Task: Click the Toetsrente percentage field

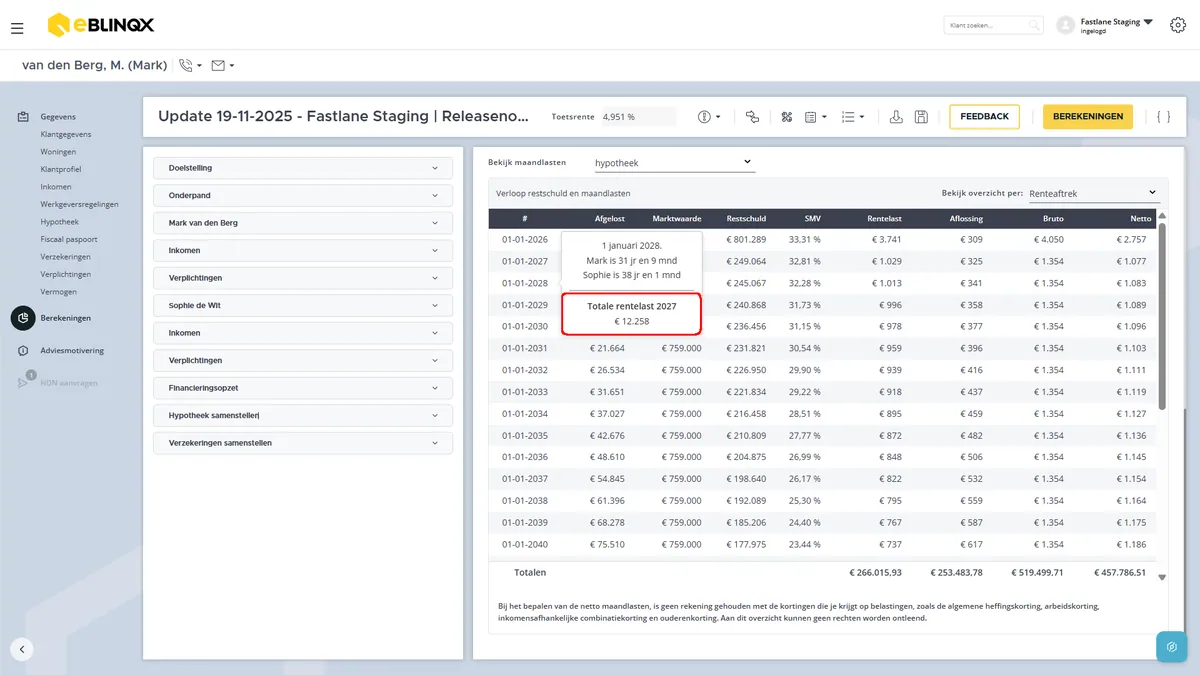Action: click(638, 117)
